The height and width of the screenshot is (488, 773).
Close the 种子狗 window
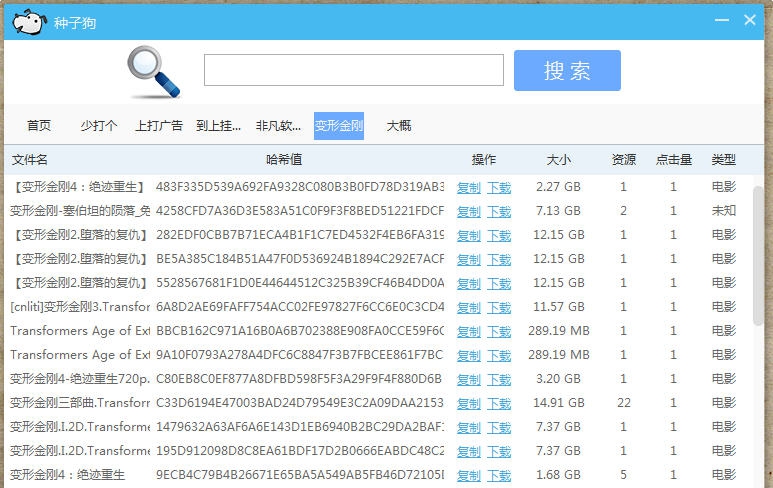point(750,20)
